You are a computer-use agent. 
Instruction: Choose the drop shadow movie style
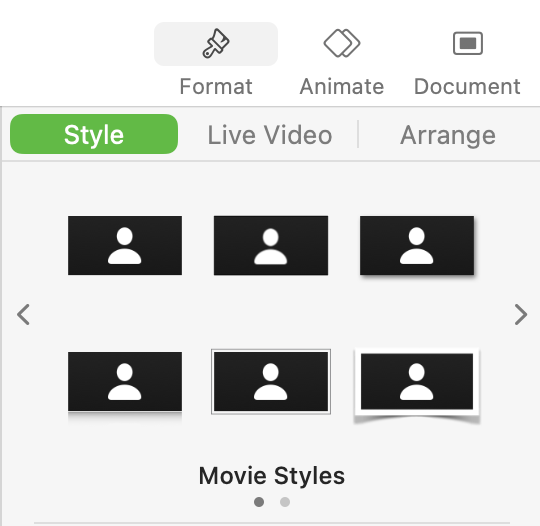pos(417,246)
